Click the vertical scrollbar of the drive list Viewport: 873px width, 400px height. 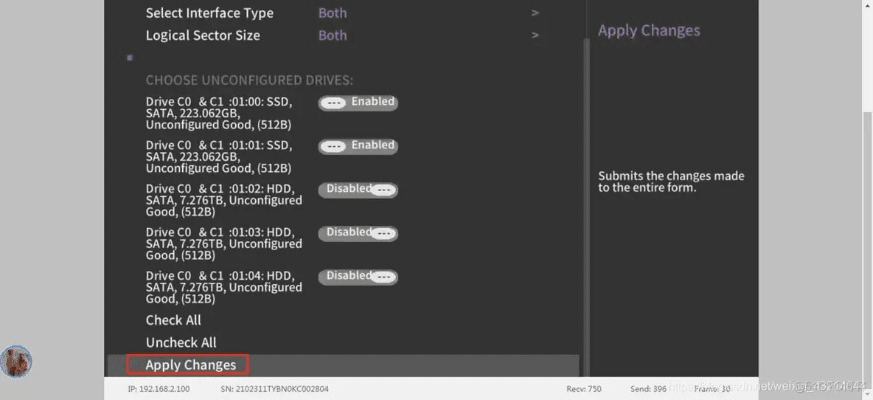[585, 200]
